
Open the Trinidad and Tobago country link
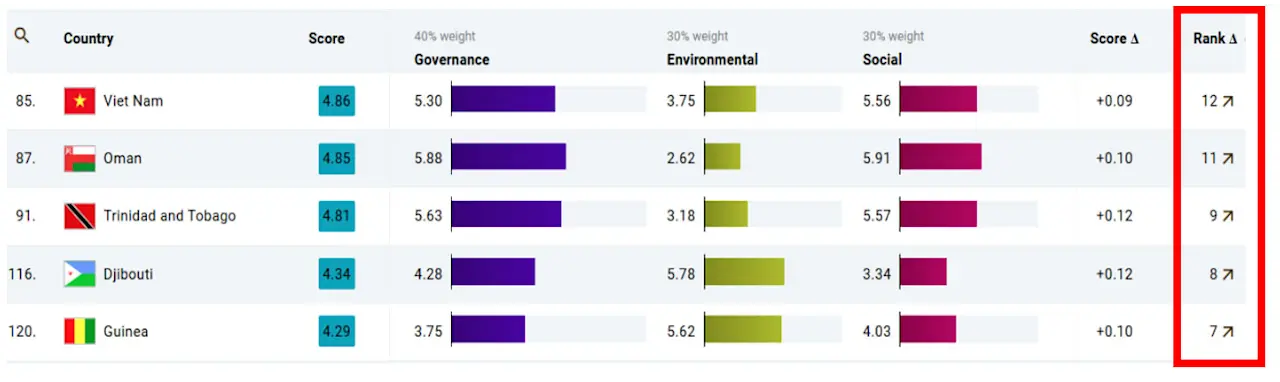(170, 216)
